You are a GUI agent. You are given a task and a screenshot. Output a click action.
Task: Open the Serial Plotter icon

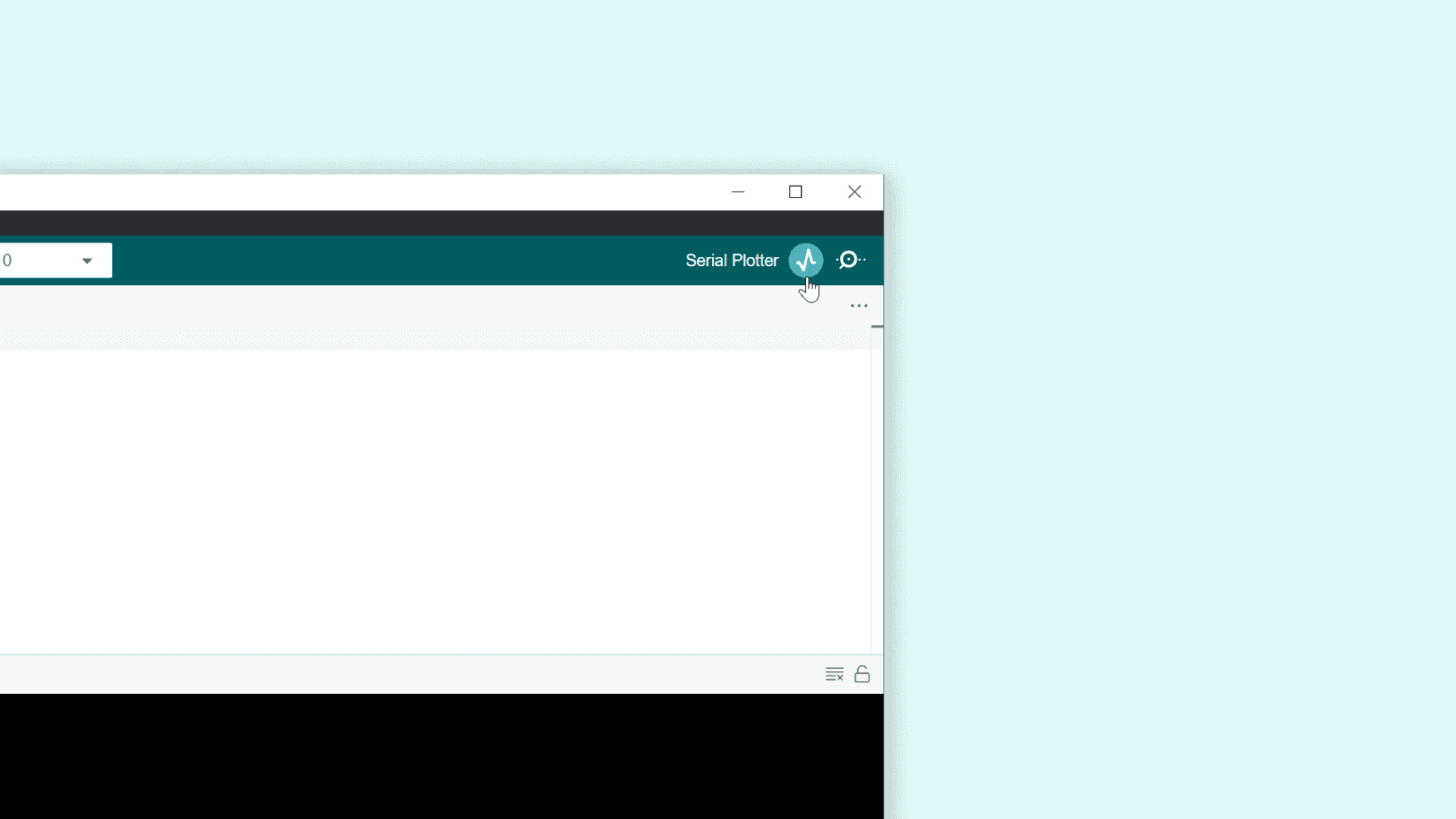click(x=805, y=260)
